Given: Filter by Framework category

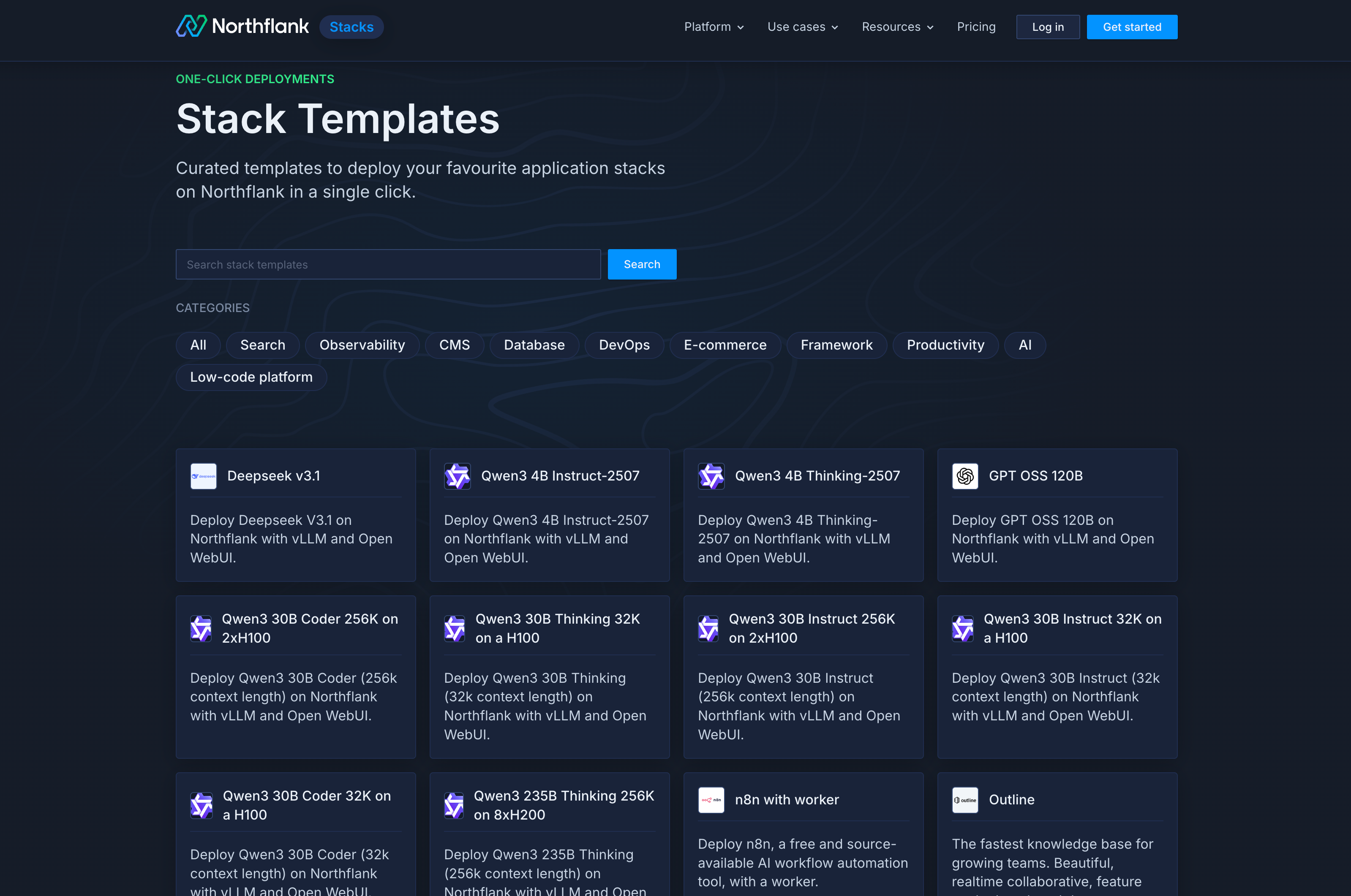Looking at the screenshot, I should pos(836,345).
